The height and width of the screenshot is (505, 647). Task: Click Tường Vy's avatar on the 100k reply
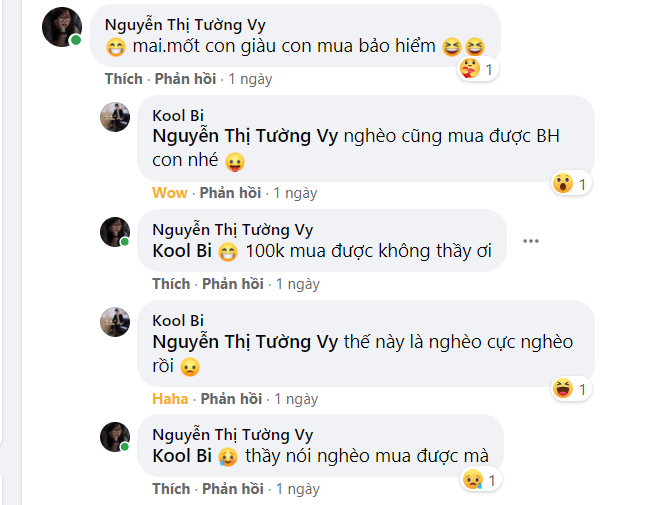(115, 232)
